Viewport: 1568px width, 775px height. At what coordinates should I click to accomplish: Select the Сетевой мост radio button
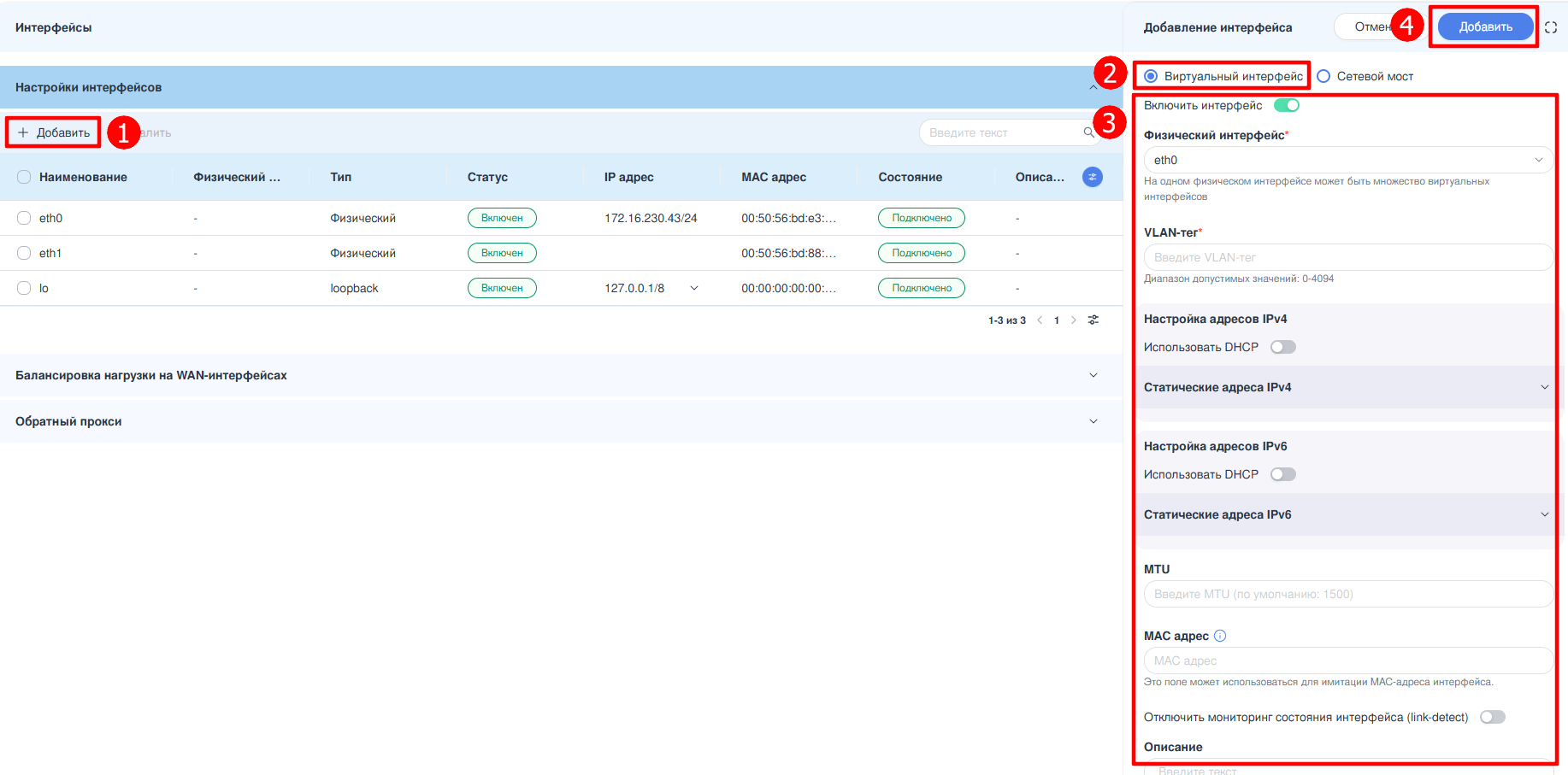coord(1323,76)
